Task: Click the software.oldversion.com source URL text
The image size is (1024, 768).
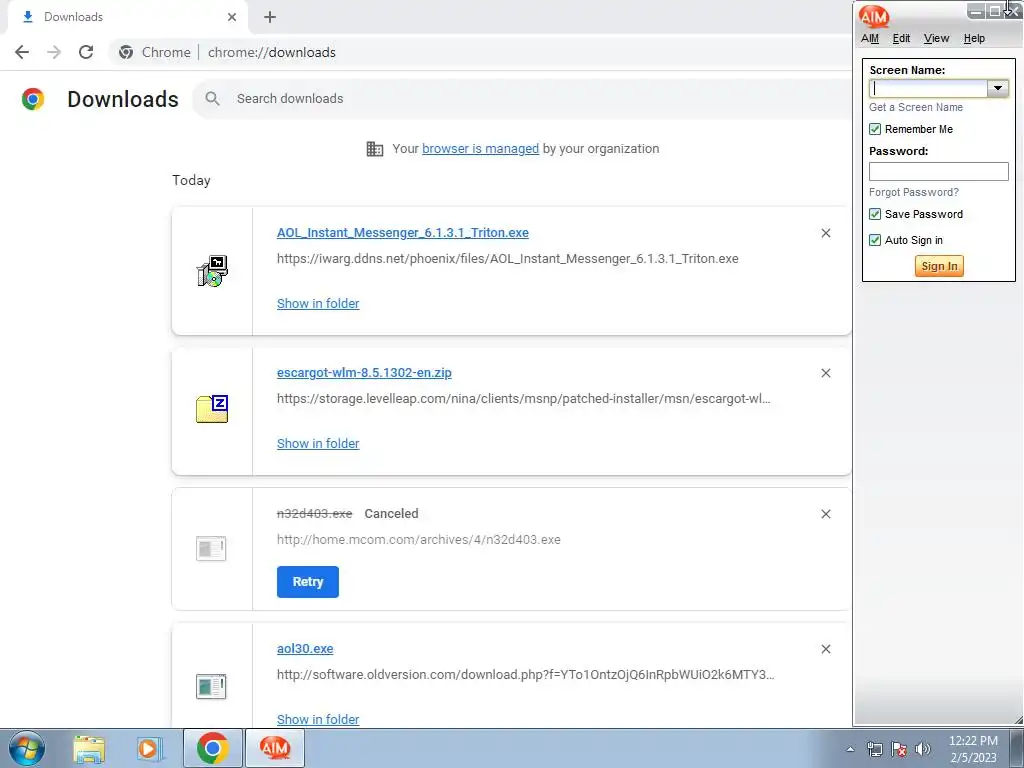Action: [x=526, y=675]
